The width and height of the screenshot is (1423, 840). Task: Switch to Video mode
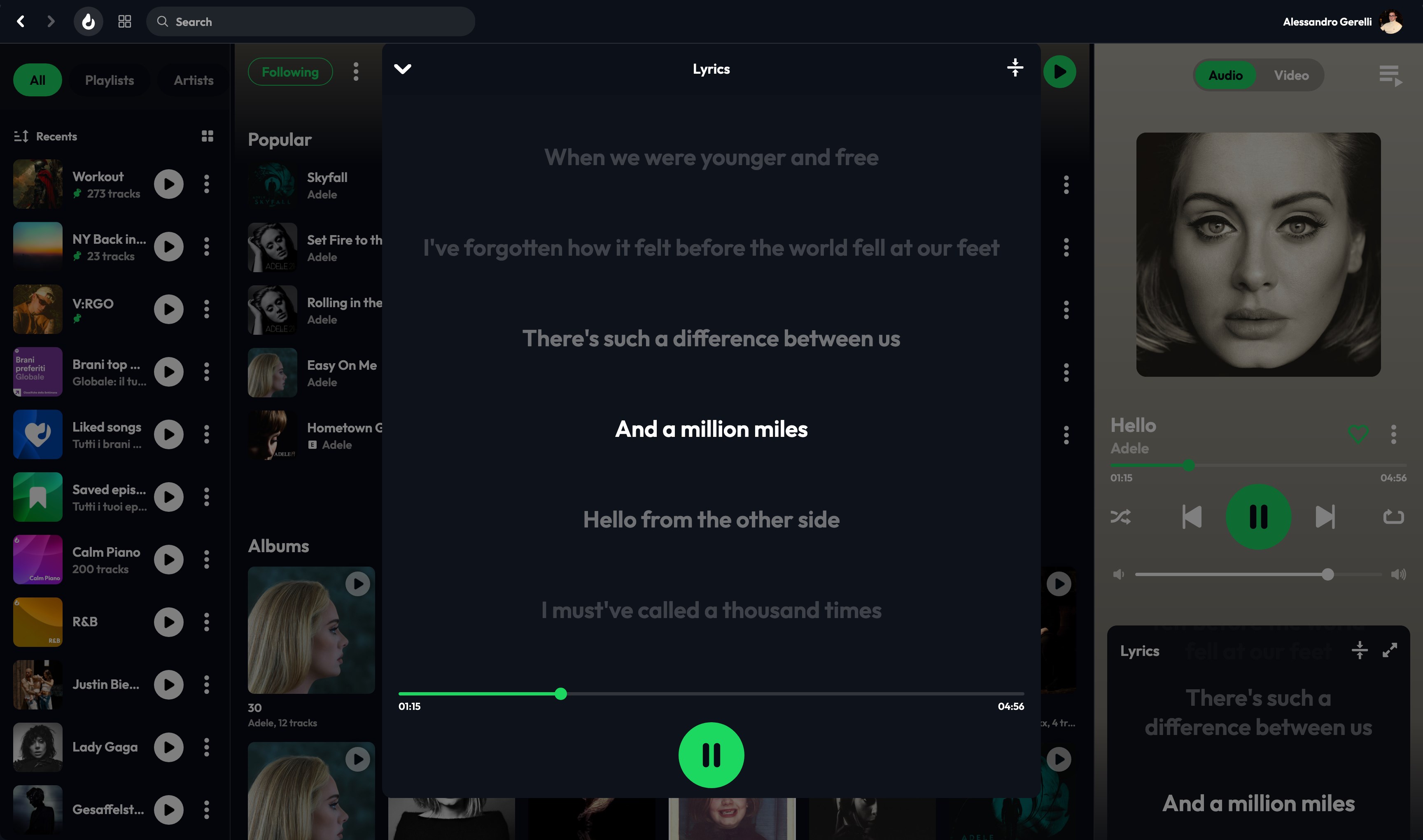(x=1291, y=75)
